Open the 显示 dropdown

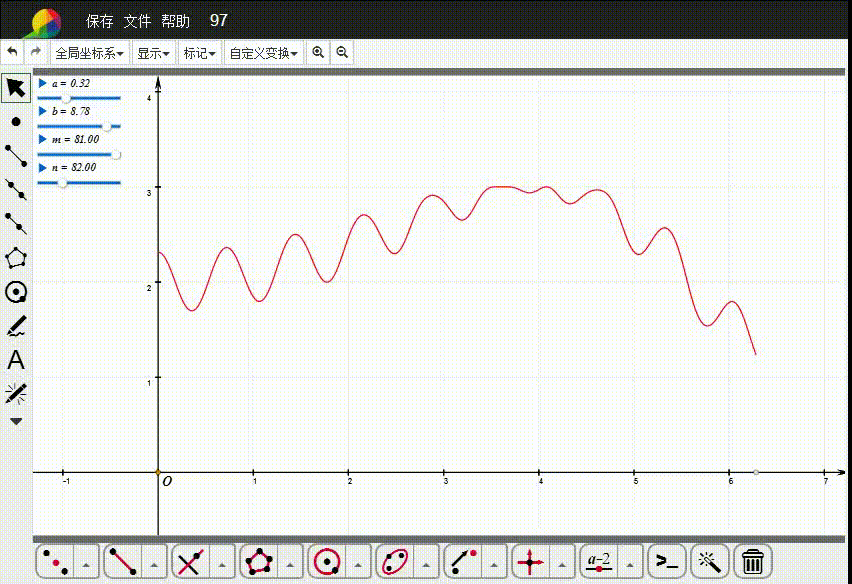point(153,53)
